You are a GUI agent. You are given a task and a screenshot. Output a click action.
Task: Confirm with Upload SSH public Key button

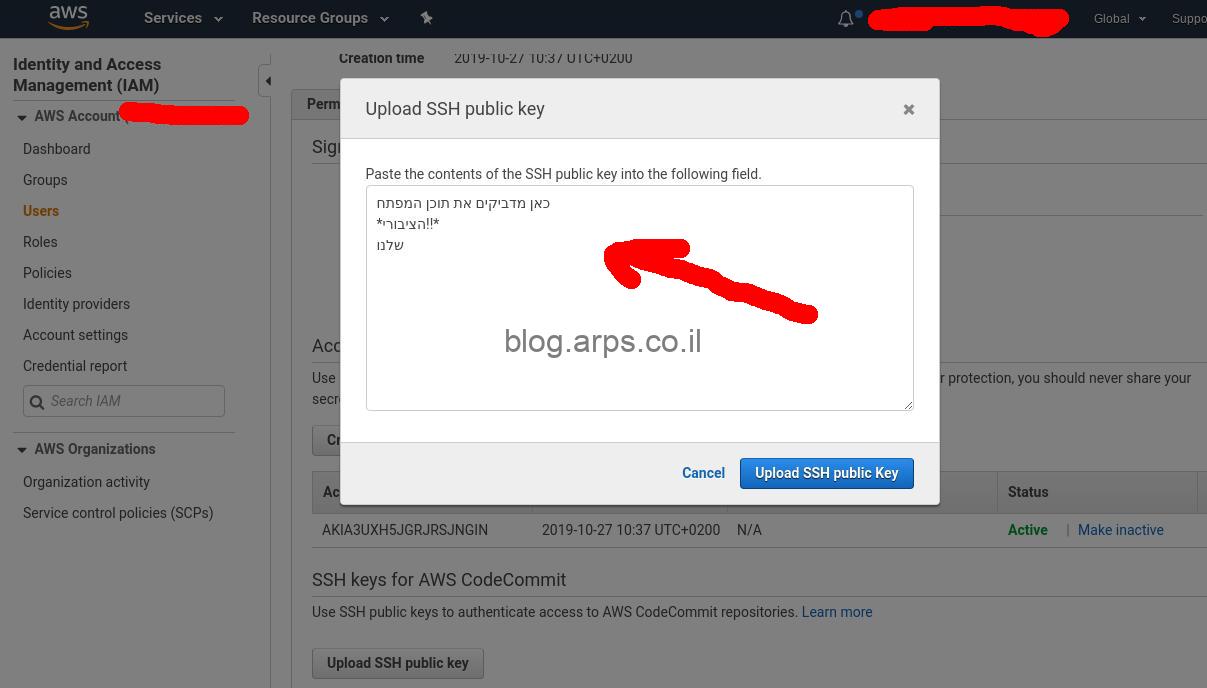pos(827,473)
